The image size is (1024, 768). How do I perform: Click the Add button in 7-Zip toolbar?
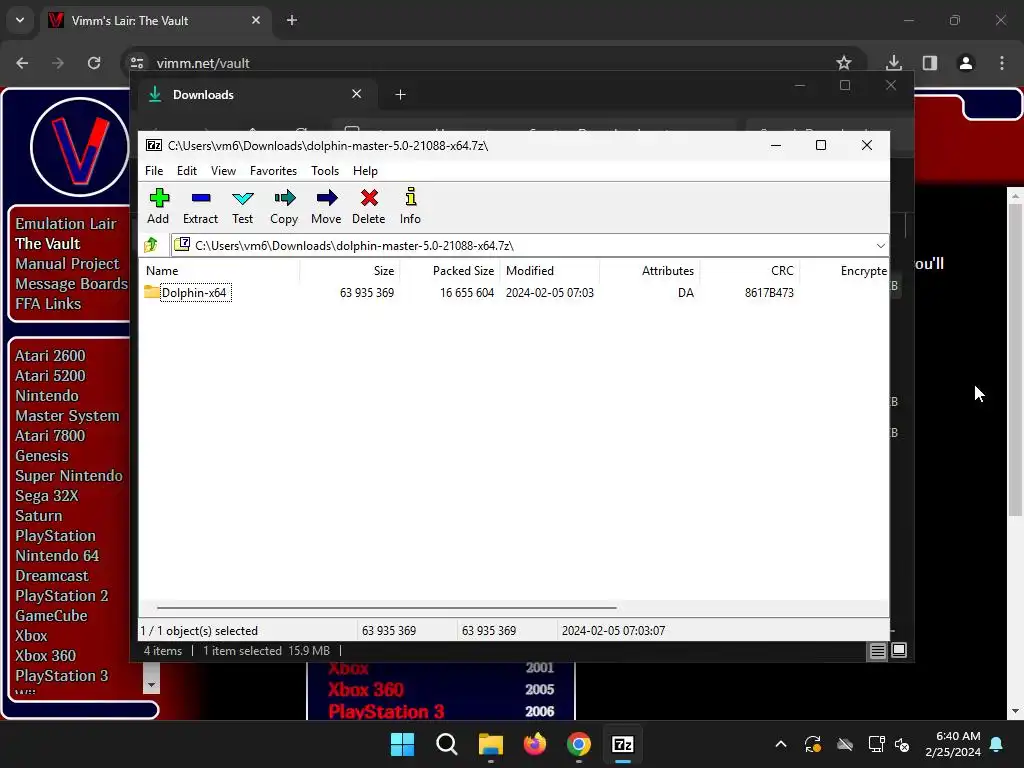158,206
